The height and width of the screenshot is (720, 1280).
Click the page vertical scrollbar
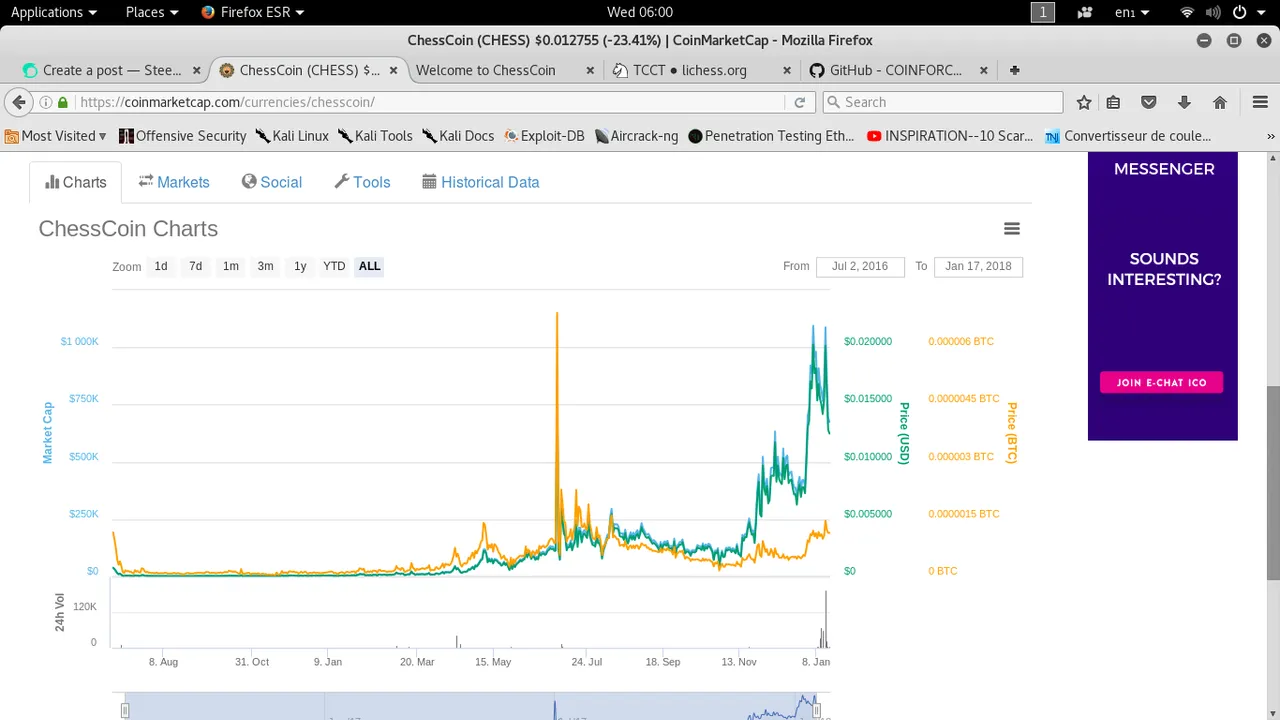(1273, 483)
